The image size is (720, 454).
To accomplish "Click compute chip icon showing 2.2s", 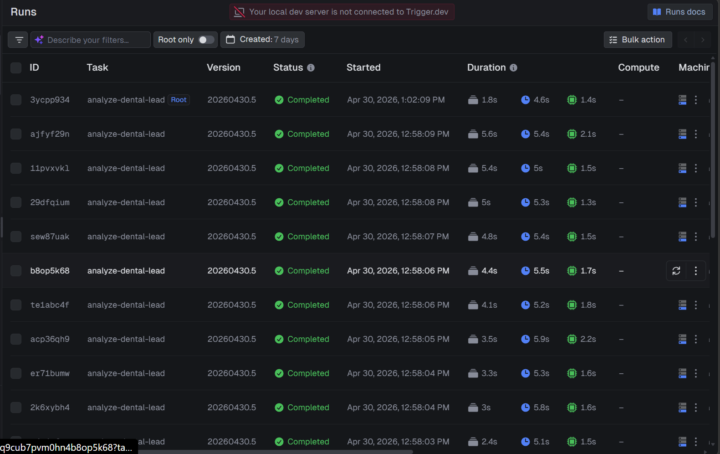I will [572, 339].
